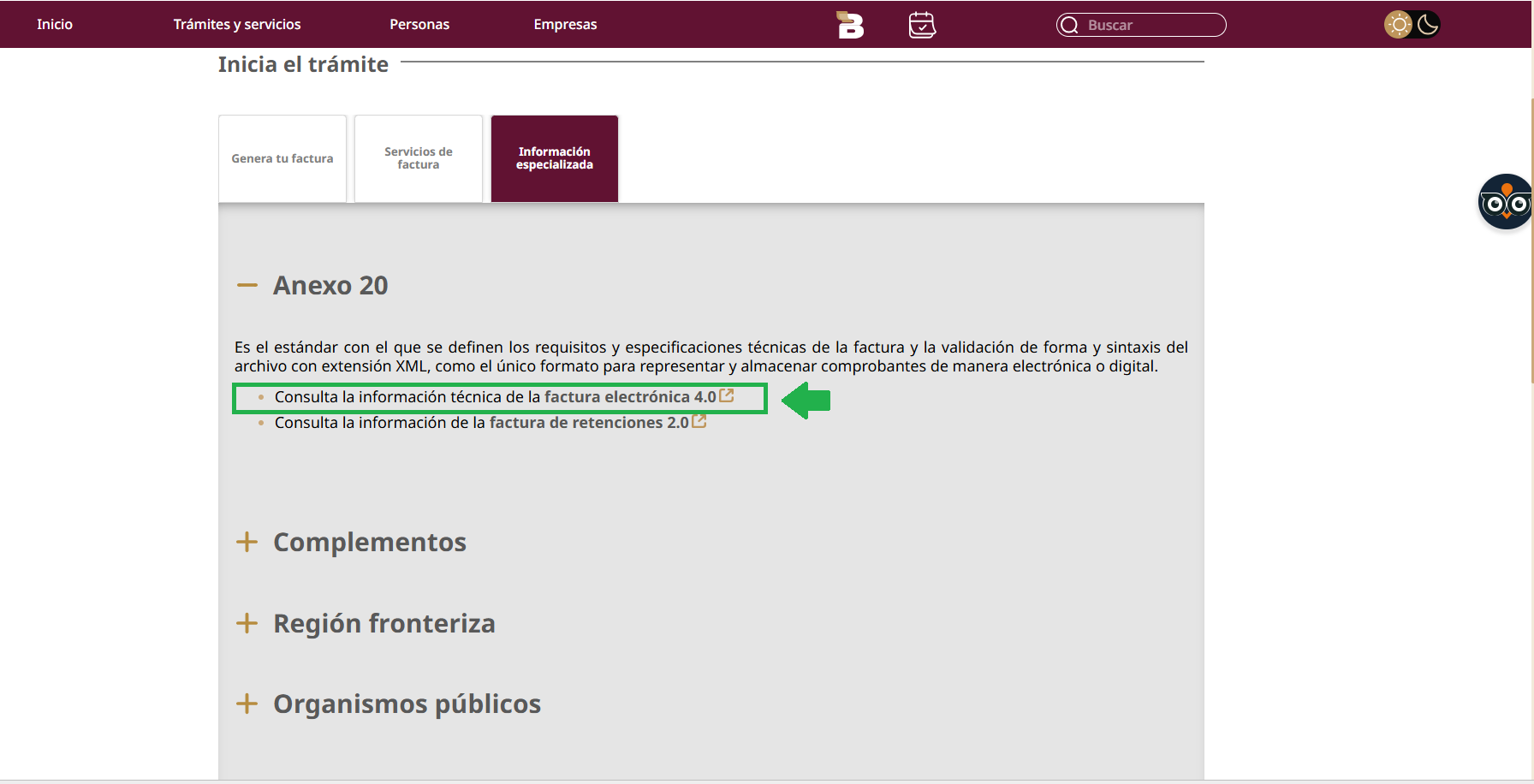Switch to dark mode moon icon
The image size is (1534, 784).
(1427, 24)
